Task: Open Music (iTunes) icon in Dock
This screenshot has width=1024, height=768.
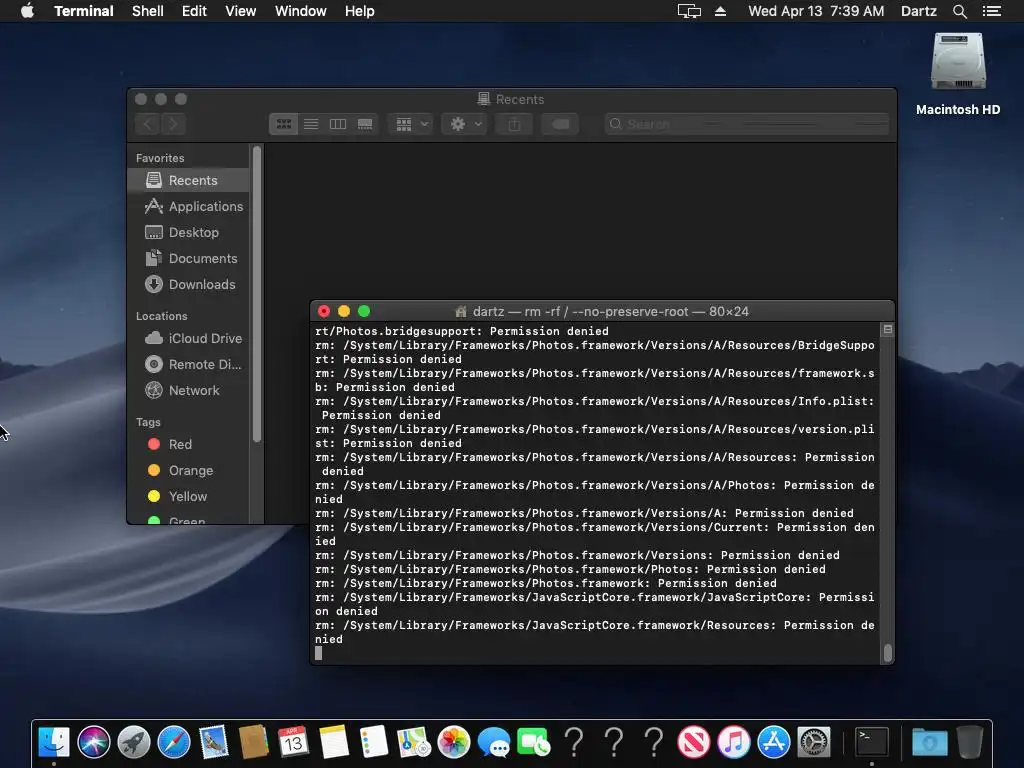Action: point(733,742)
